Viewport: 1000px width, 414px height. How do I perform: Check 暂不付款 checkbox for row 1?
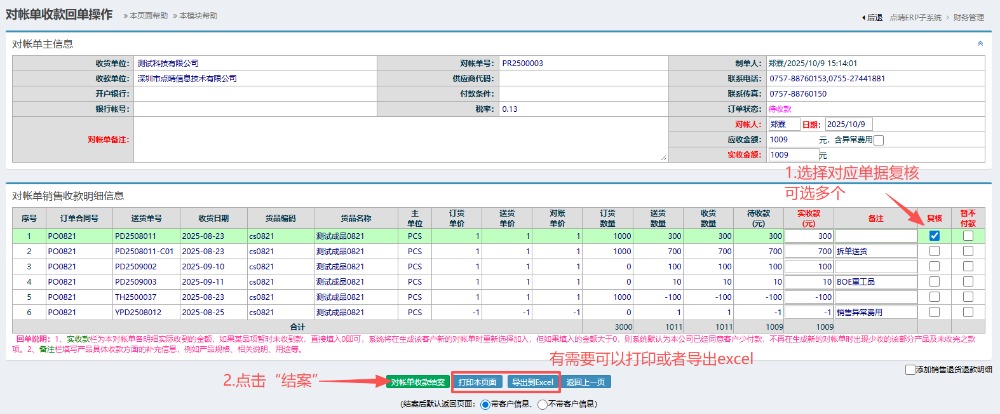point(967,236)
